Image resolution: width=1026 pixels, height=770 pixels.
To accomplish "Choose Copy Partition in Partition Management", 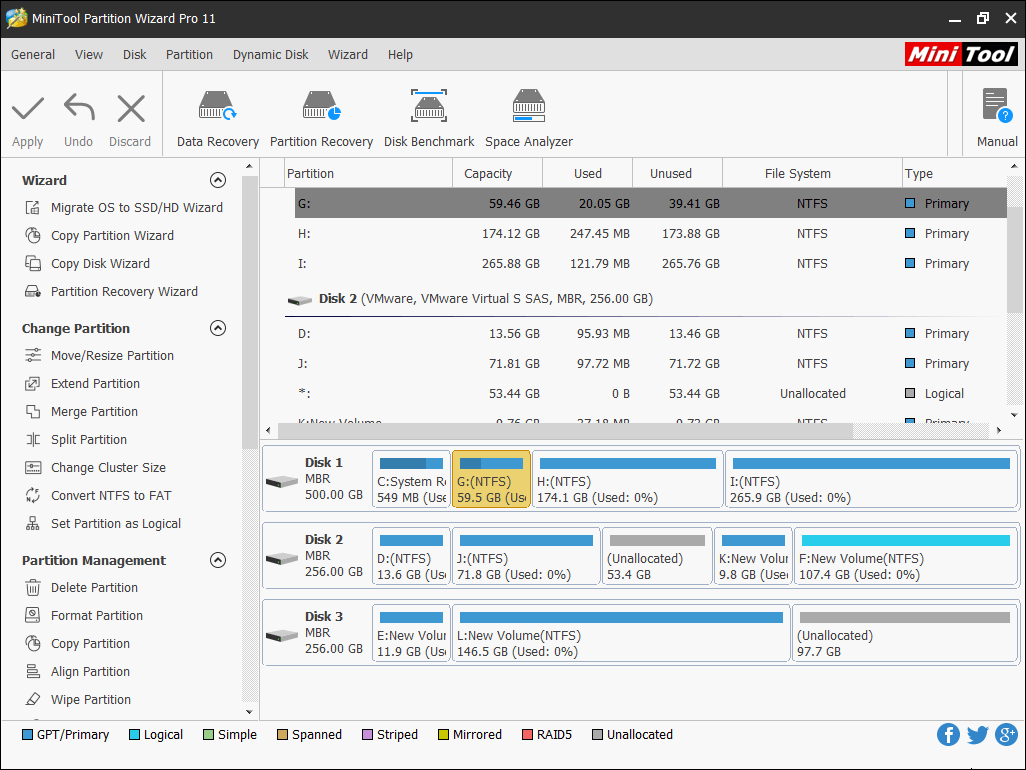I will tap(77, 644).
